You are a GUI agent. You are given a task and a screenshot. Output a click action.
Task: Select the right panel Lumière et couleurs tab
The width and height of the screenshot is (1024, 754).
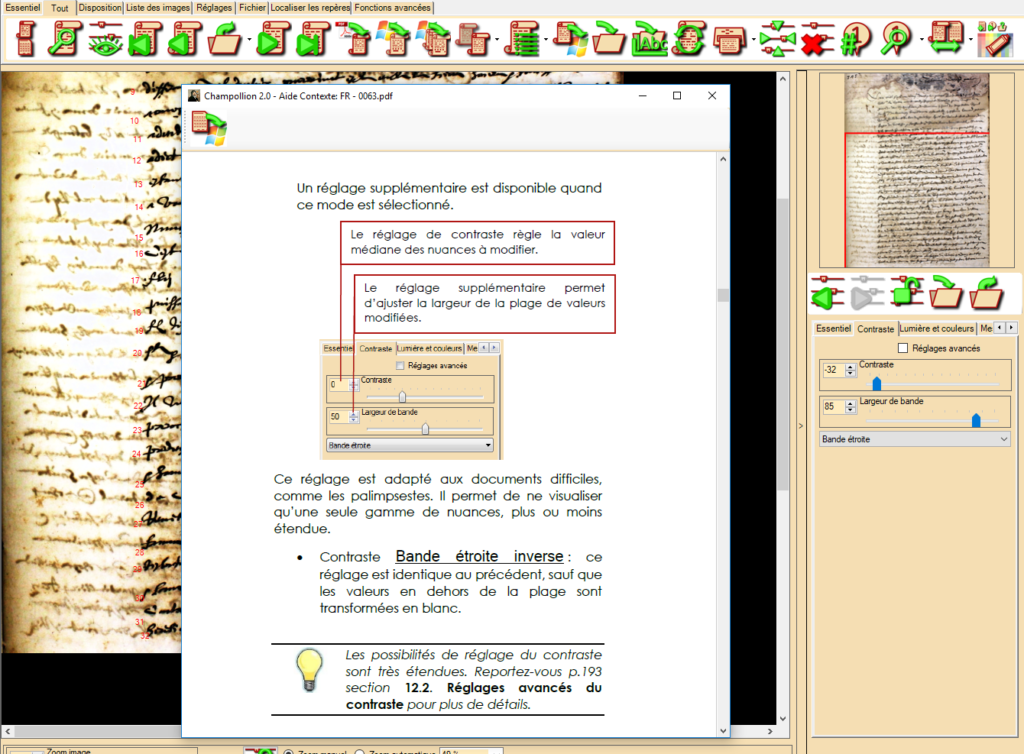click(x=936, y=328)
